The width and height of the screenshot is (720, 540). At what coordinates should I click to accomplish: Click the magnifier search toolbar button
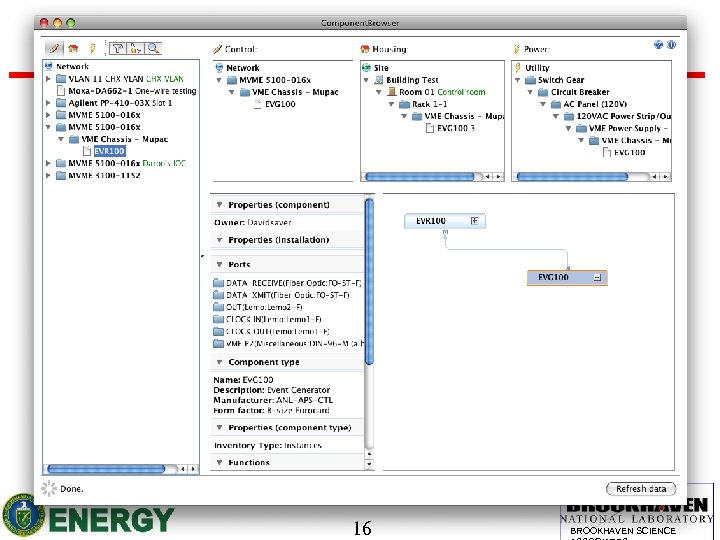[153, 48]
